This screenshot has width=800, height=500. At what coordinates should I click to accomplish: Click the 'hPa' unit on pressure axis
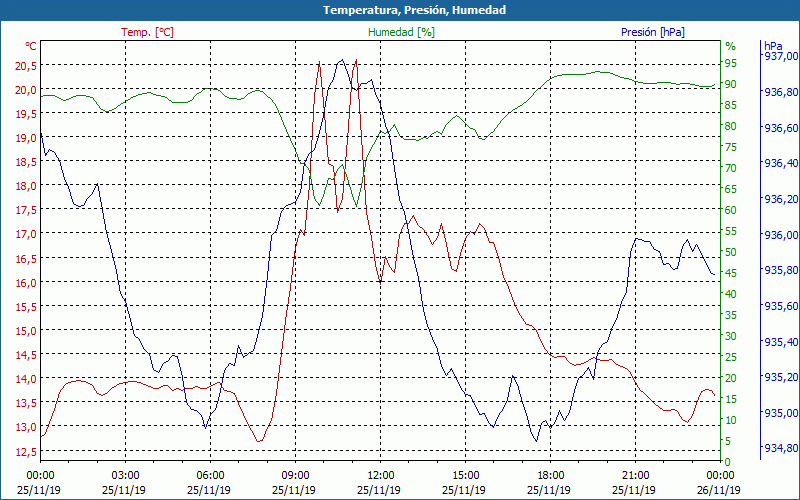(773, 45)
